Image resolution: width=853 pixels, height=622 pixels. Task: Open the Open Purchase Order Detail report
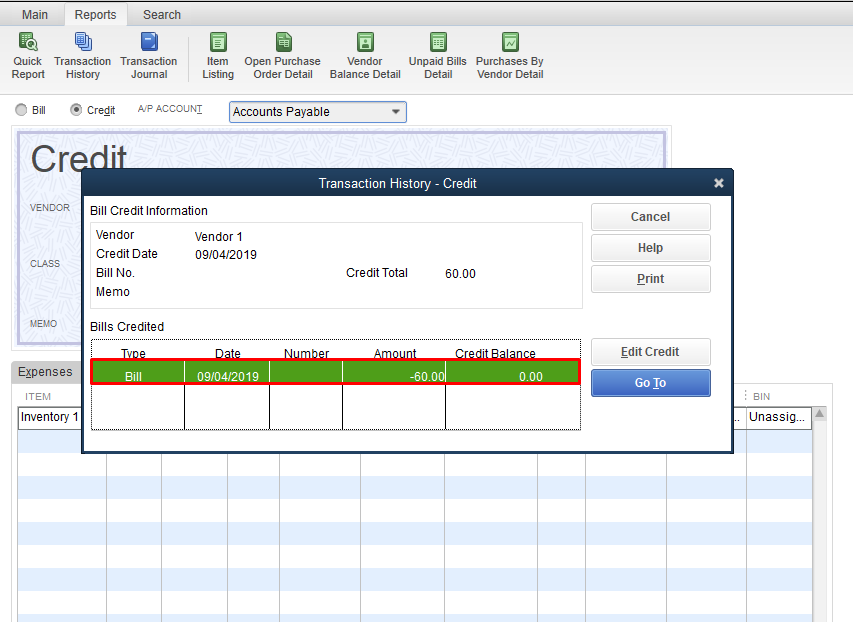(283, 55)
